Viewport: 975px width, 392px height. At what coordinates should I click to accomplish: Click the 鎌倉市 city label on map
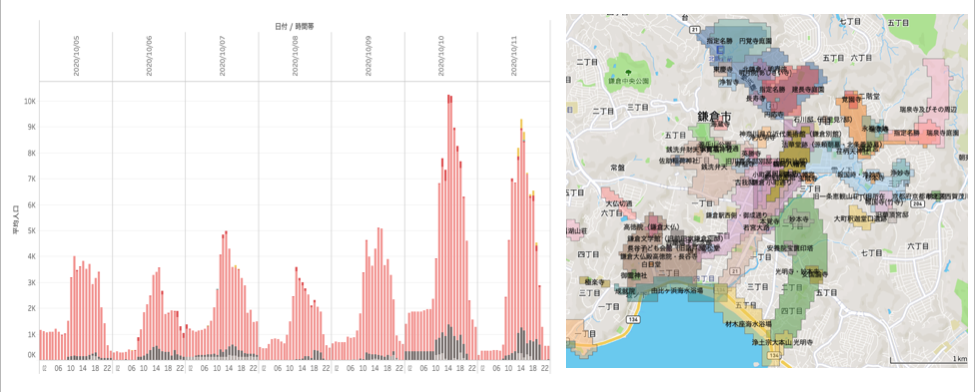pos(714,117)
